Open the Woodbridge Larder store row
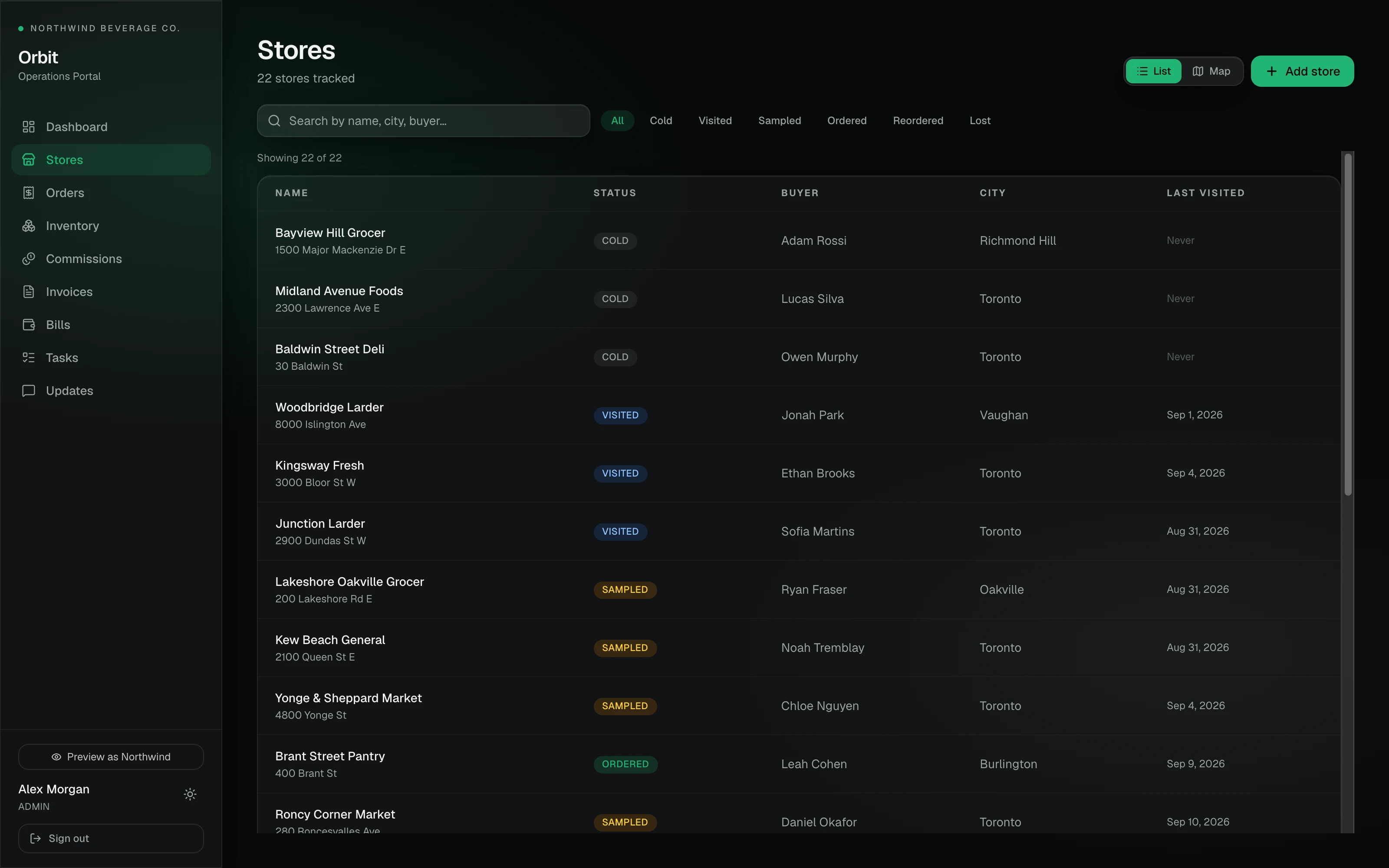This screenshot has height=868, width=1389. click(x=799, y=415)
